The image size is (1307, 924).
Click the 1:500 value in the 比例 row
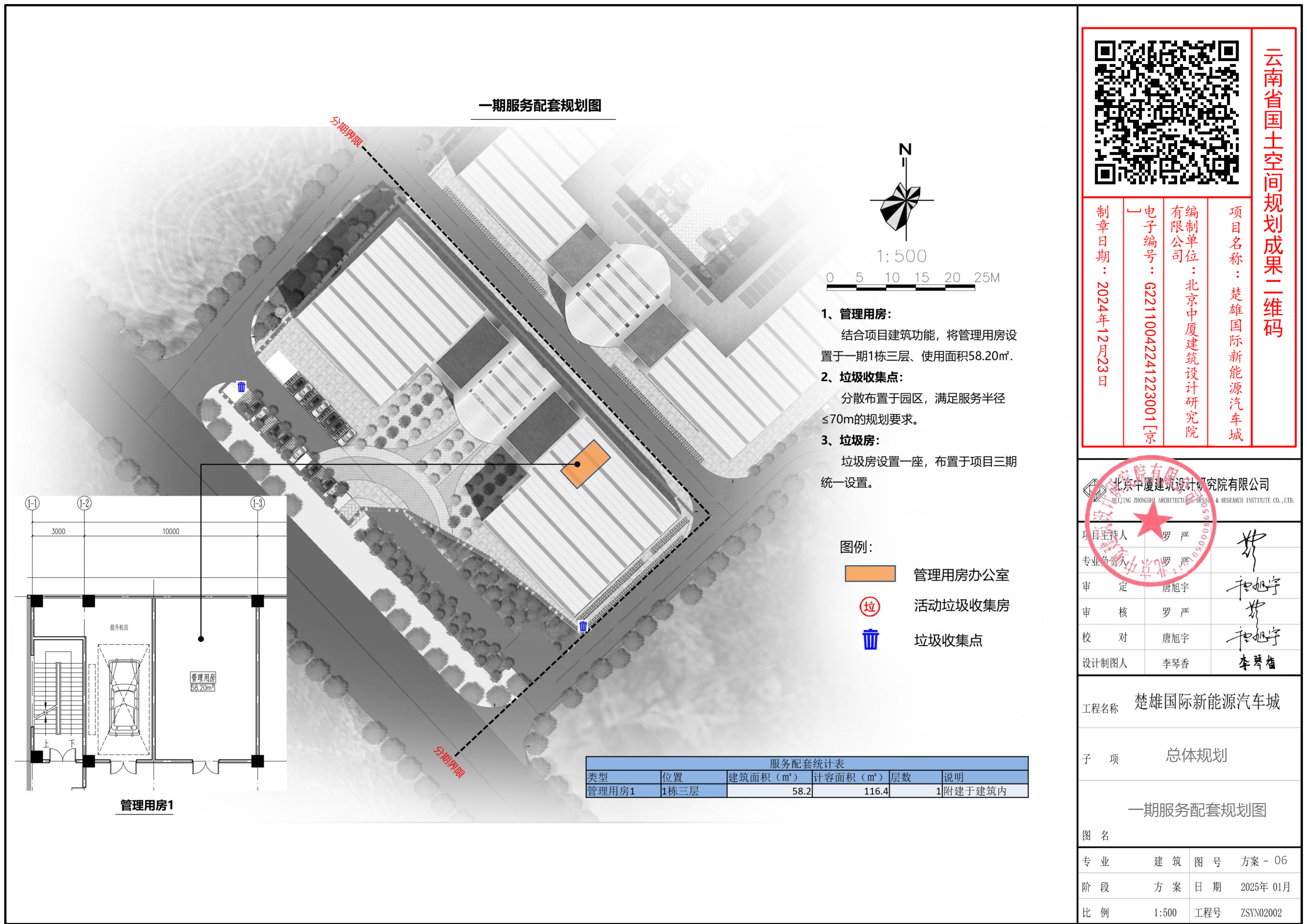(x=1165, y=913)
